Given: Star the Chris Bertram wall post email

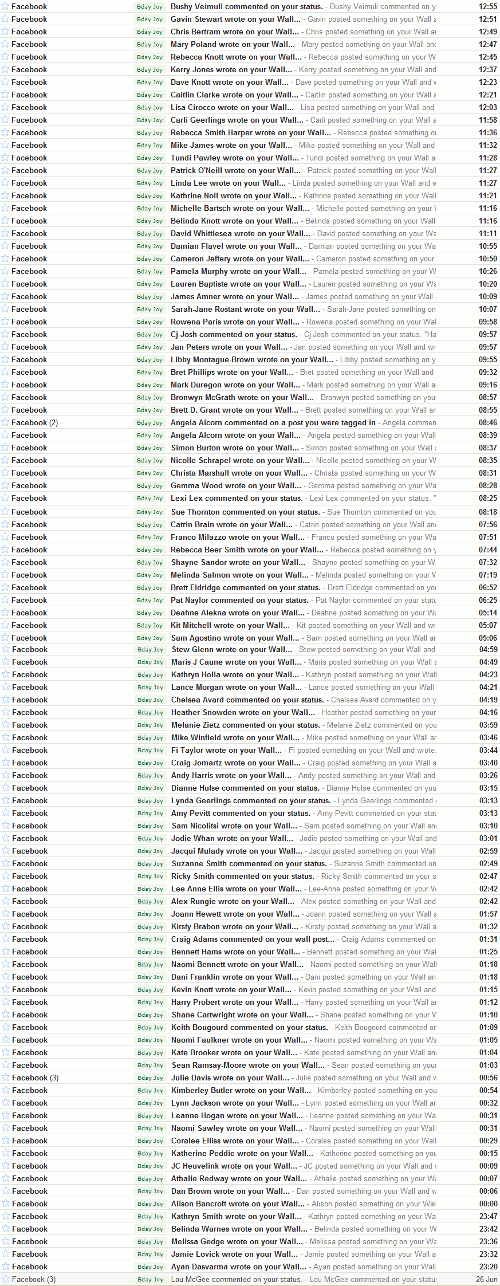Looking at the screenshot, I should pyautogui.click(x=6, y=31).
